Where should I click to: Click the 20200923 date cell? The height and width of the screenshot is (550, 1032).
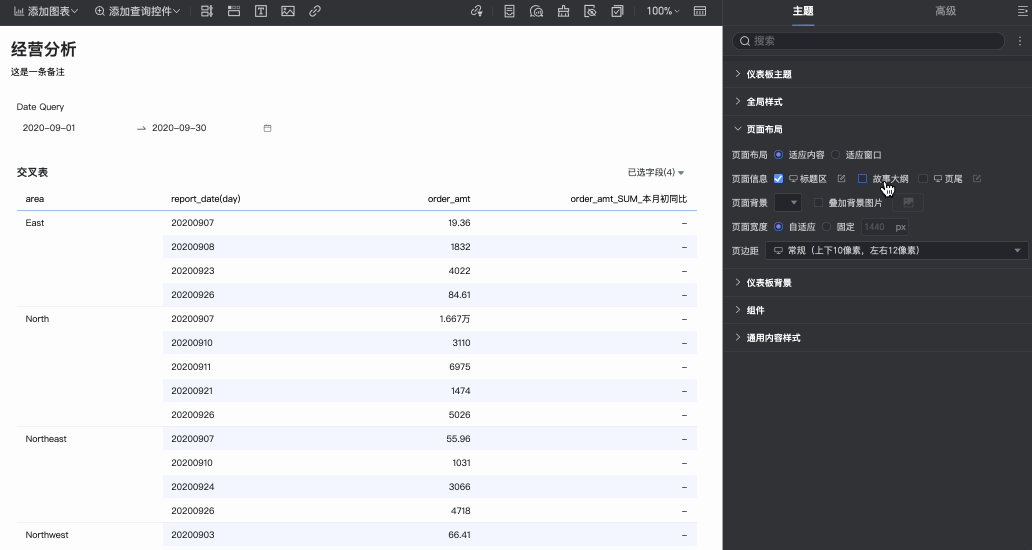193,271
